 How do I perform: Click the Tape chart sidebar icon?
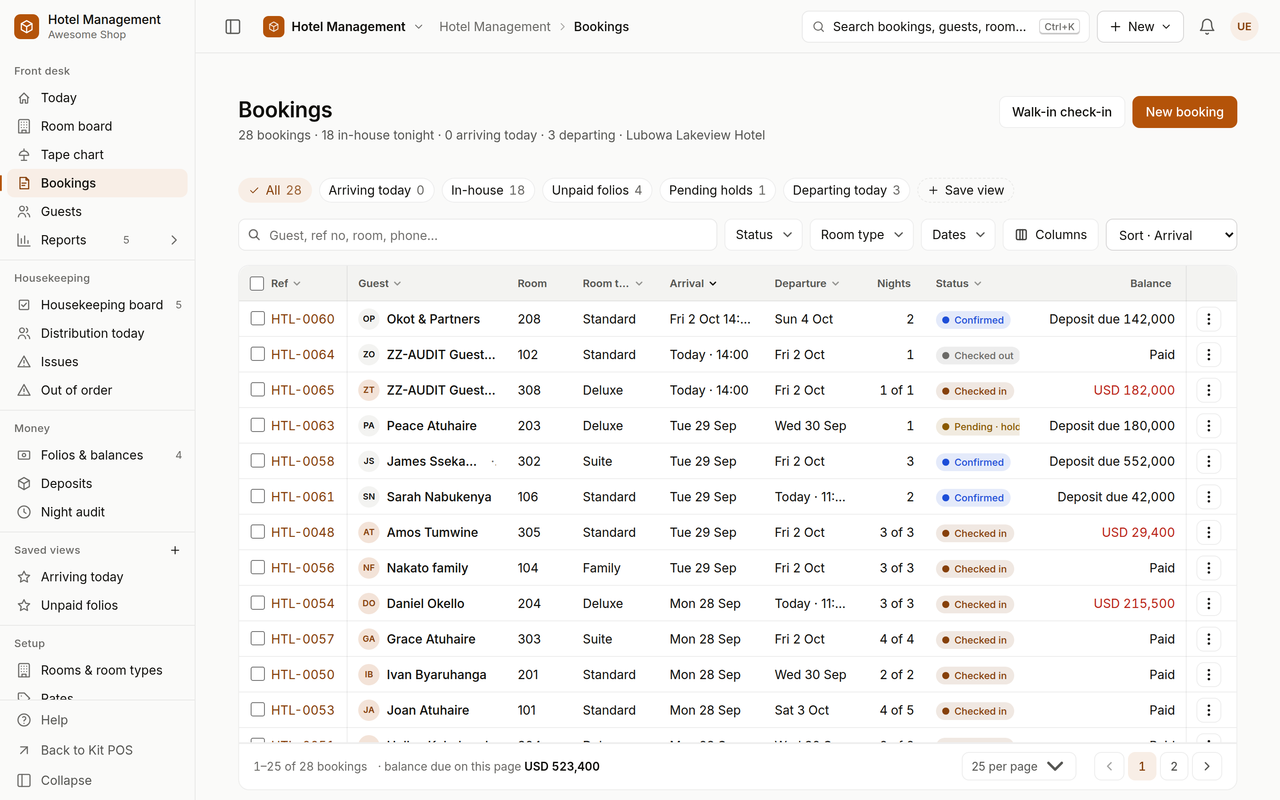pos(25,155)
